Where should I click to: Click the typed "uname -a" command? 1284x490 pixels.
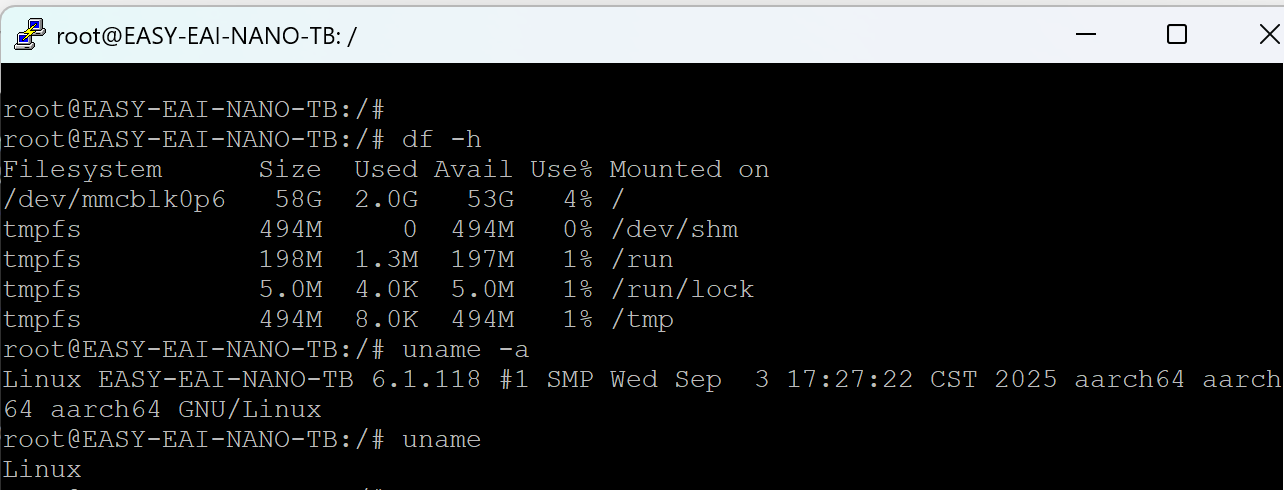(465, 350)
